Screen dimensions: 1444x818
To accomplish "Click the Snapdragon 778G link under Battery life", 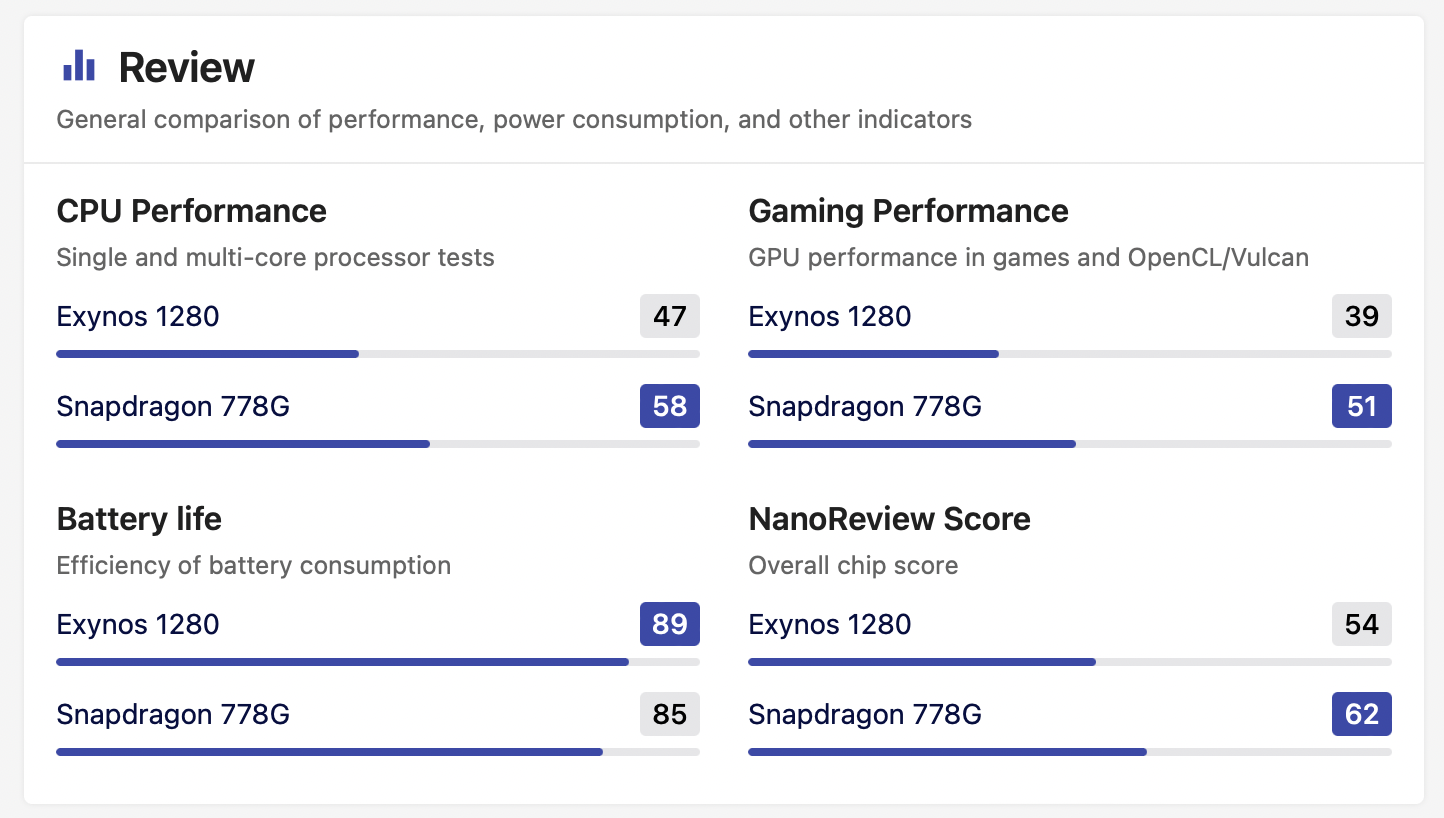I will tap(173, 715).
